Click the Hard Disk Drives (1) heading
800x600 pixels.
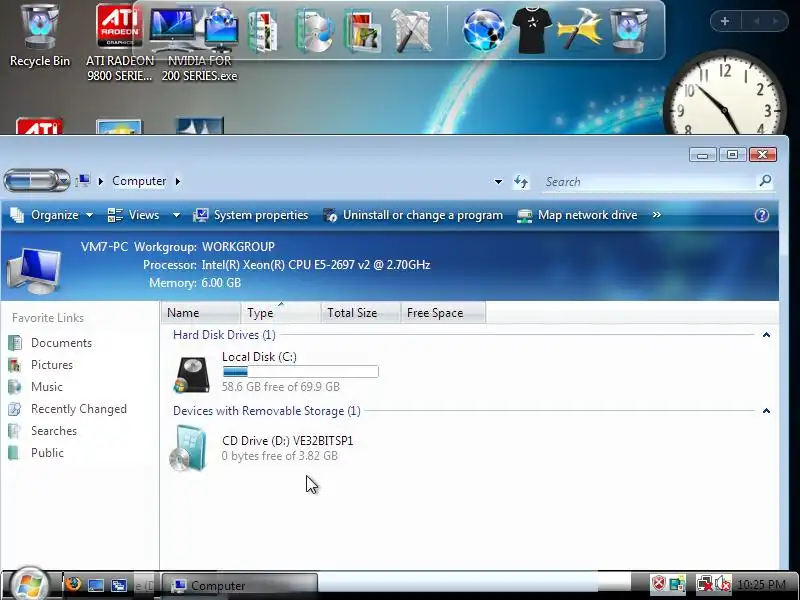point(224,335)
